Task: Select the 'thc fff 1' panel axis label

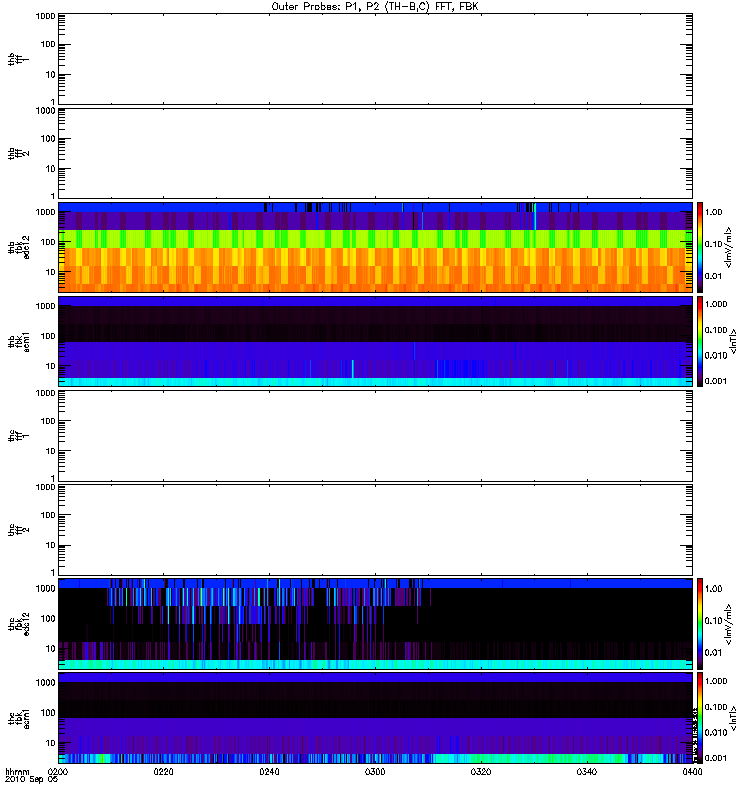Action: coord(18,436)
